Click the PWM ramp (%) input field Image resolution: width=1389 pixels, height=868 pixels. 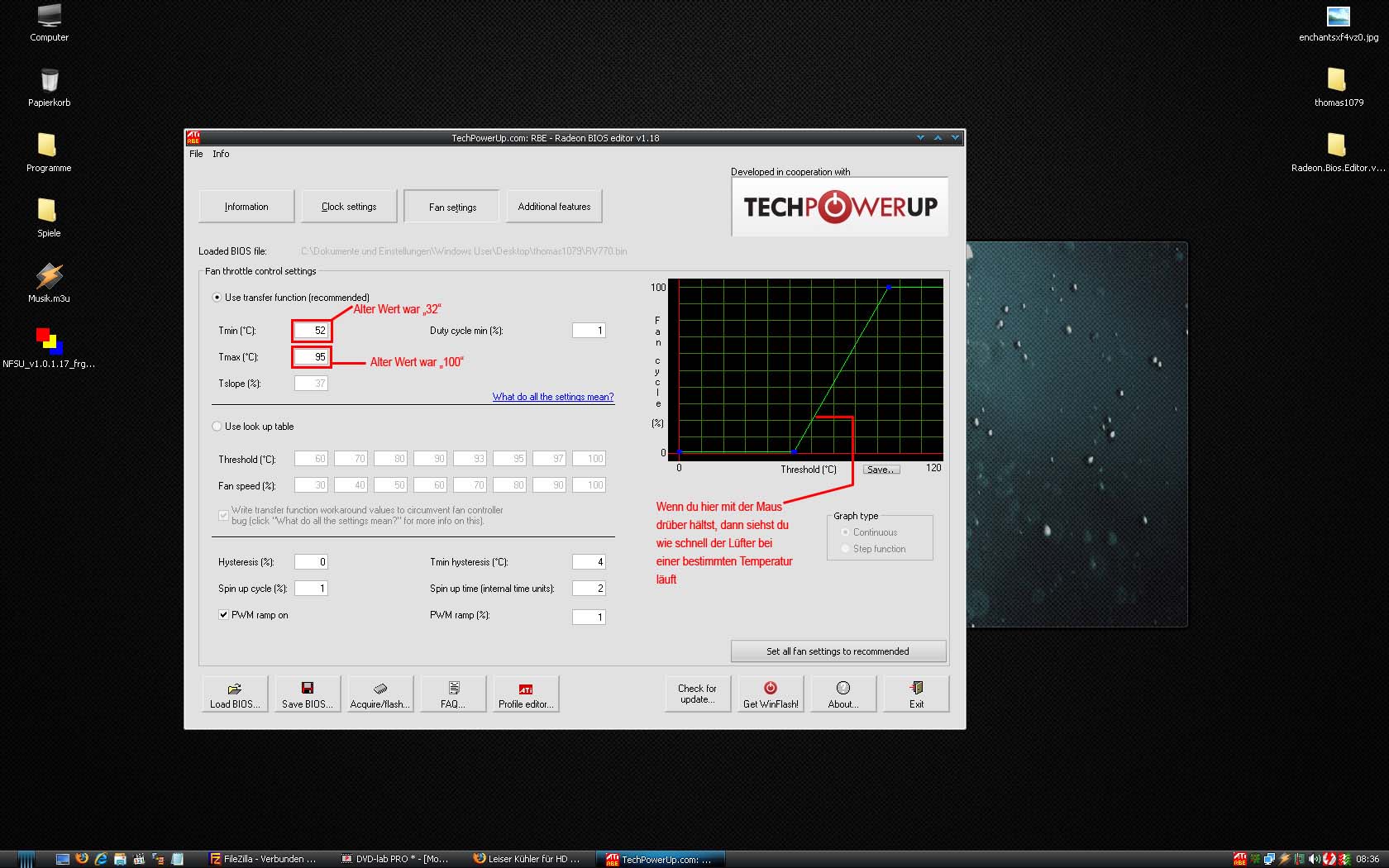589,617
